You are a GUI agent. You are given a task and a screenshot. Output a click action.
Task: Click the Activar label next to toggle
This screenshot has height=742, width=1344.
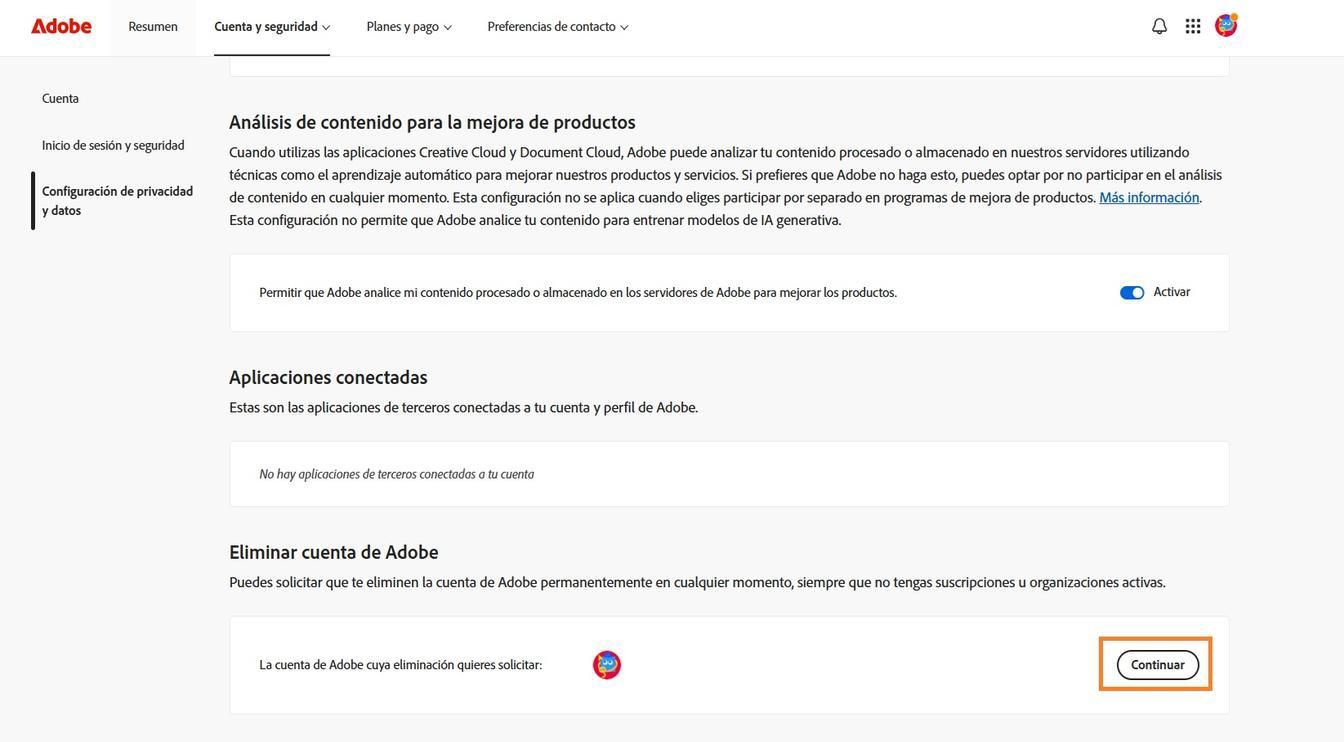(1172, 292)
